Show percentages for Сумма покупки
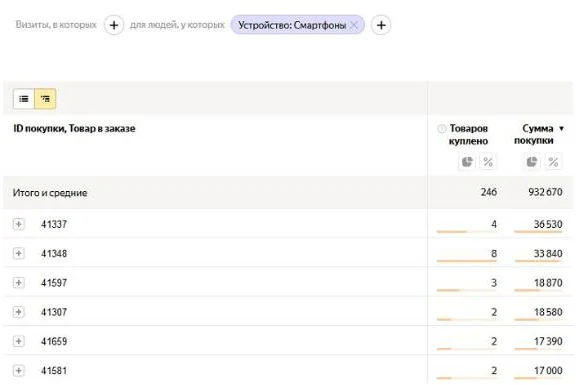The image size is (580, 385). tap(553, 162)
